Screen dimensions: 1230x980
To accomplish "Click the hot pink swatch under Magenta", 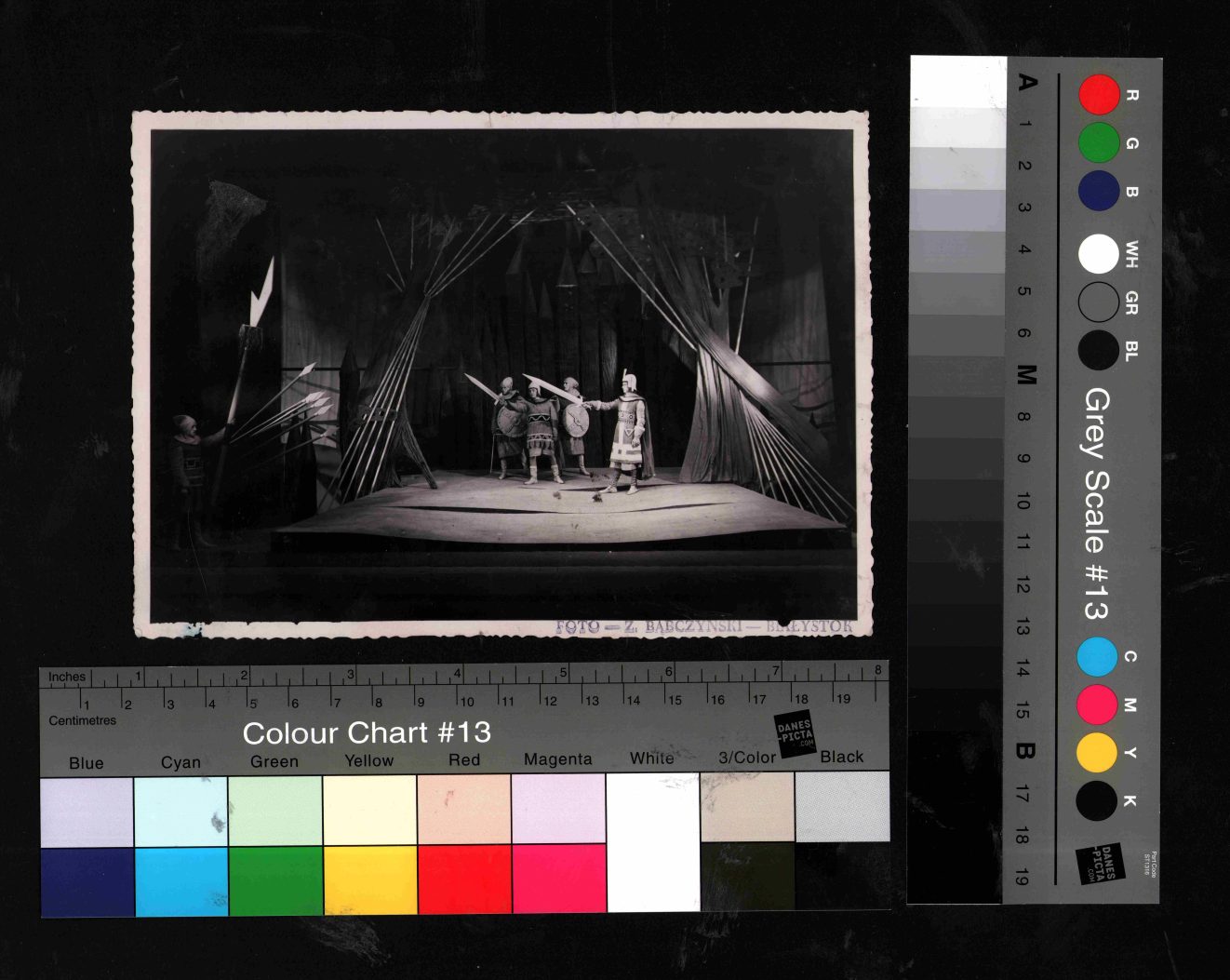I will click(x=559, y=879).
